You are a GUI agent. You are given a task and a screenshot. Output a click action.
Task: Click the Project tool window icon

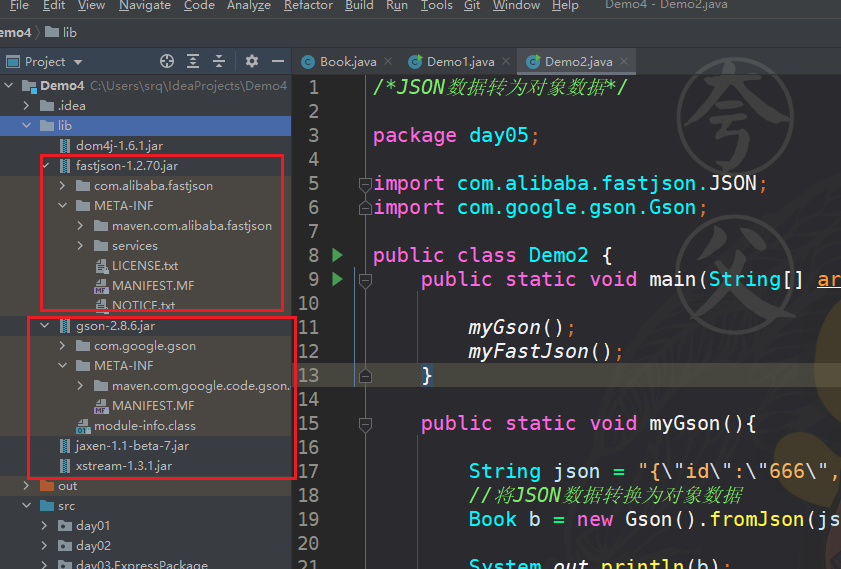coord(13,62)
